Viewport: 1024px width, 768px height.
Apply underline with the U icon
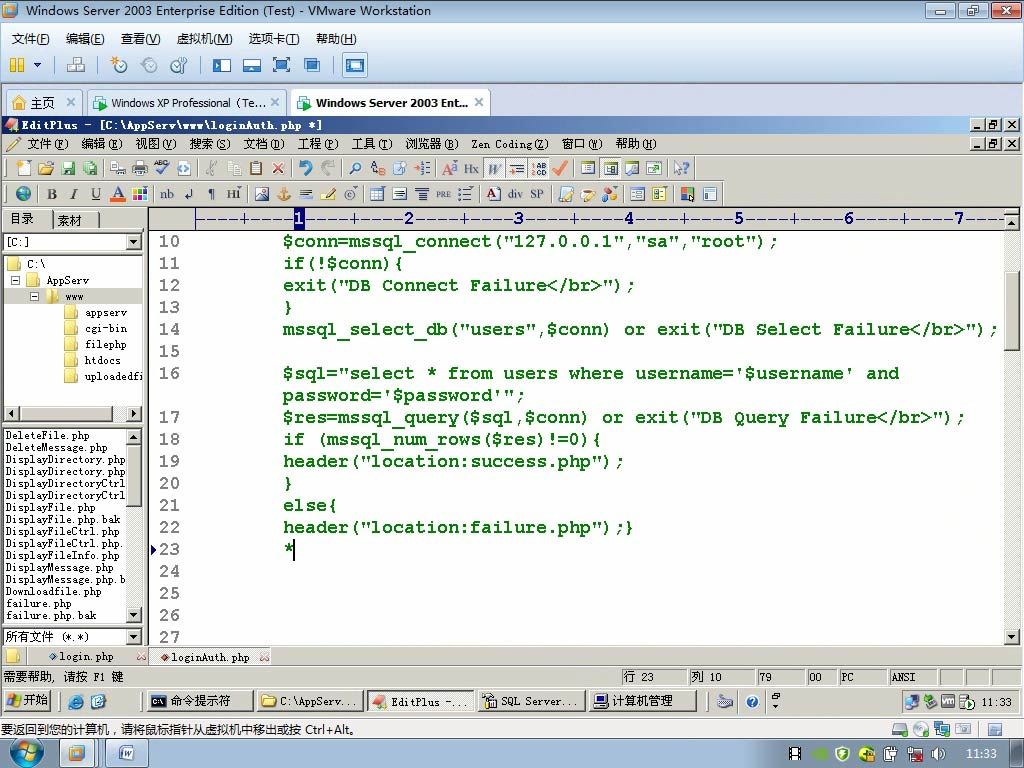point(96,194)
